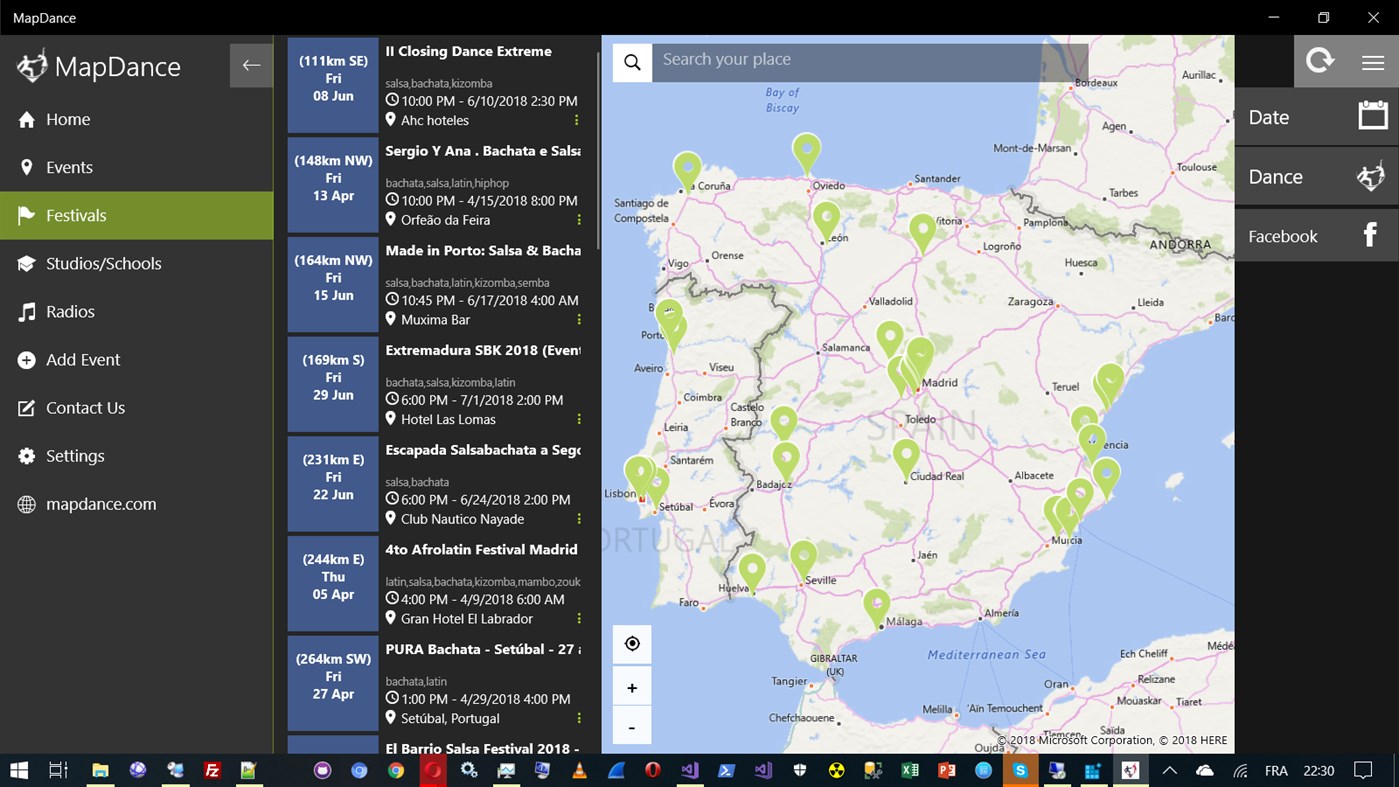1399x787 pixels.
Task: Open 'II Closing Dance Extreme' event title
Action: (x=469, y=51)
